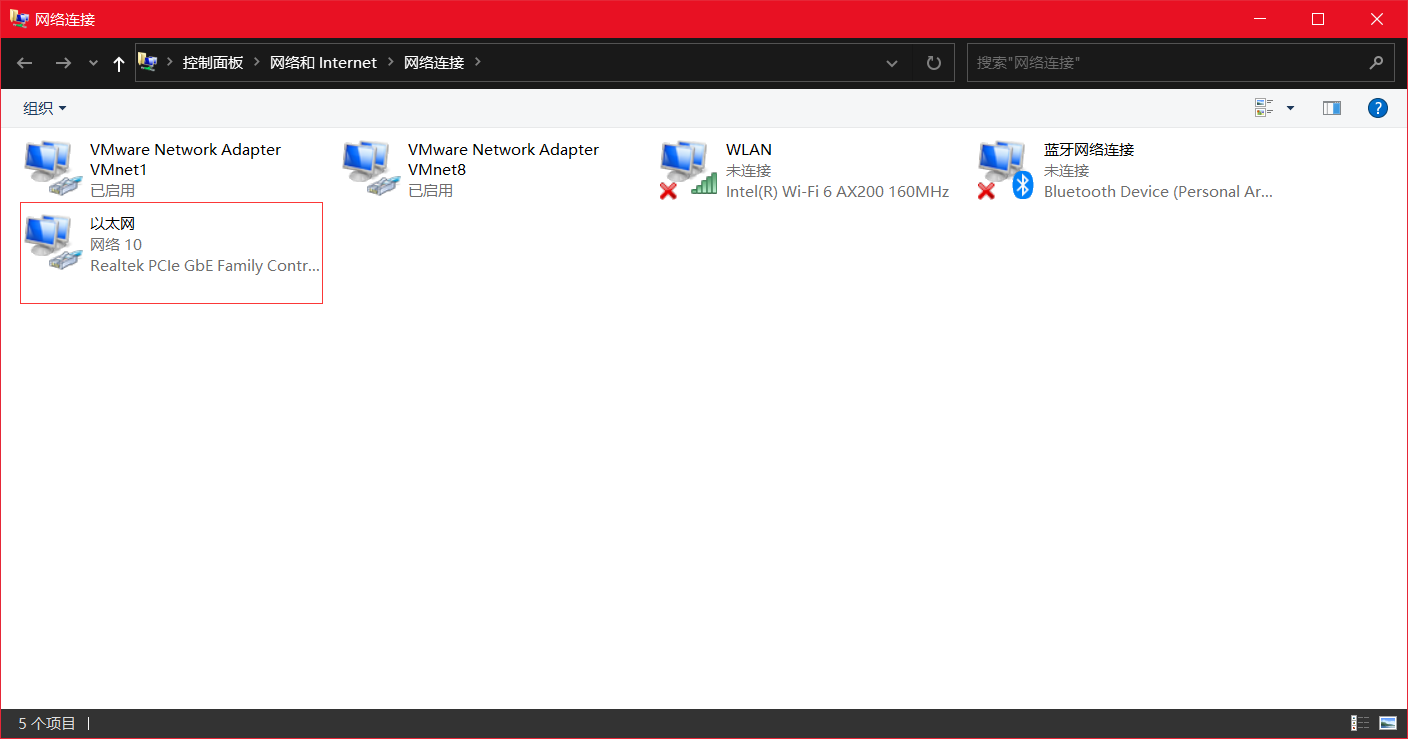This screenshot has width=1408, height=739.
Task: Click the 蓝牙网络连接 未连接 status text
Action: pos(1067,170)
